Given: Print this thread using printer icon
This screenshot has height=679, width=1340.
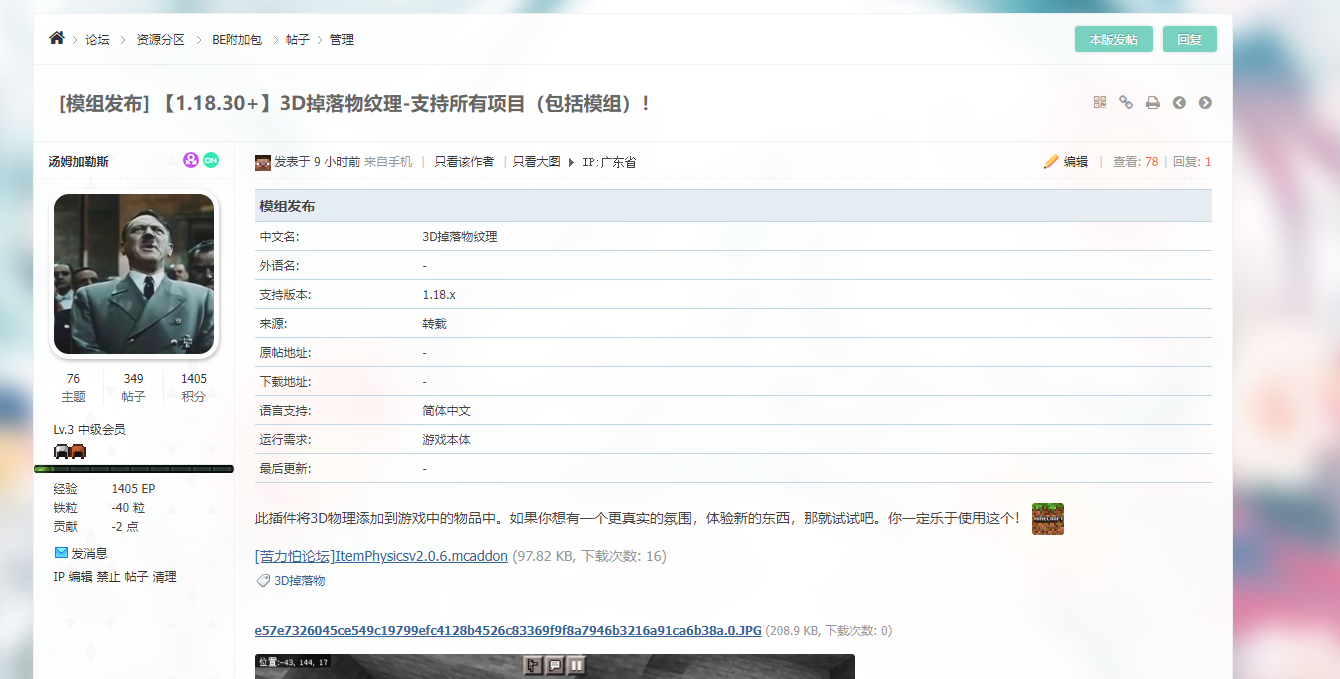Looking at the screenshot, I should click(1152, 102).
